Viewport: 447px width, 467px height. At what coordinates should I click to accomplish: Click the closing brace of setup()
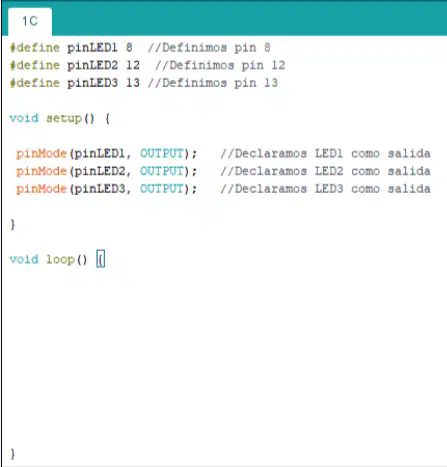(13, 224)
